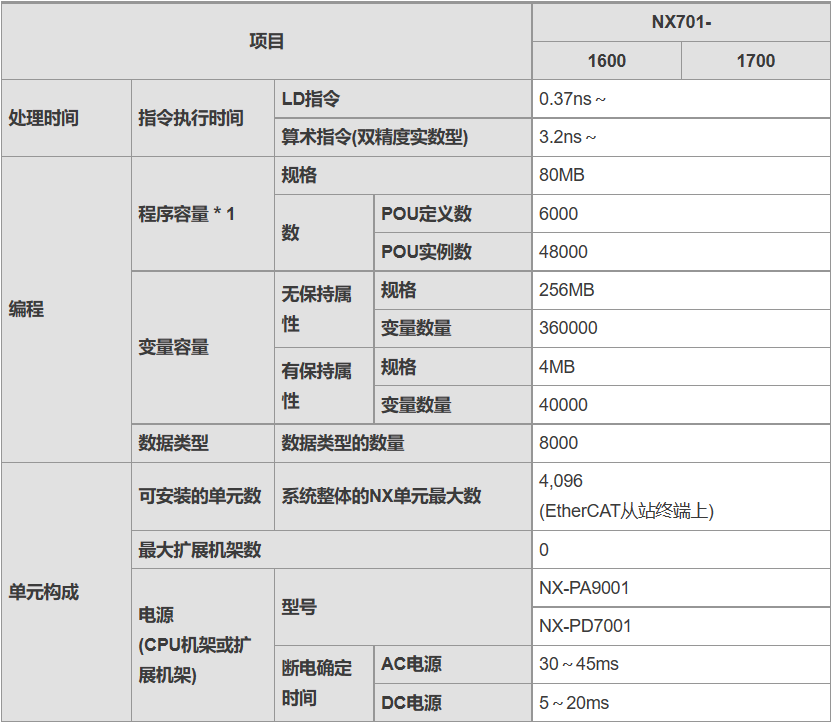Click the 1700 model column header

(x=755, y=61)
